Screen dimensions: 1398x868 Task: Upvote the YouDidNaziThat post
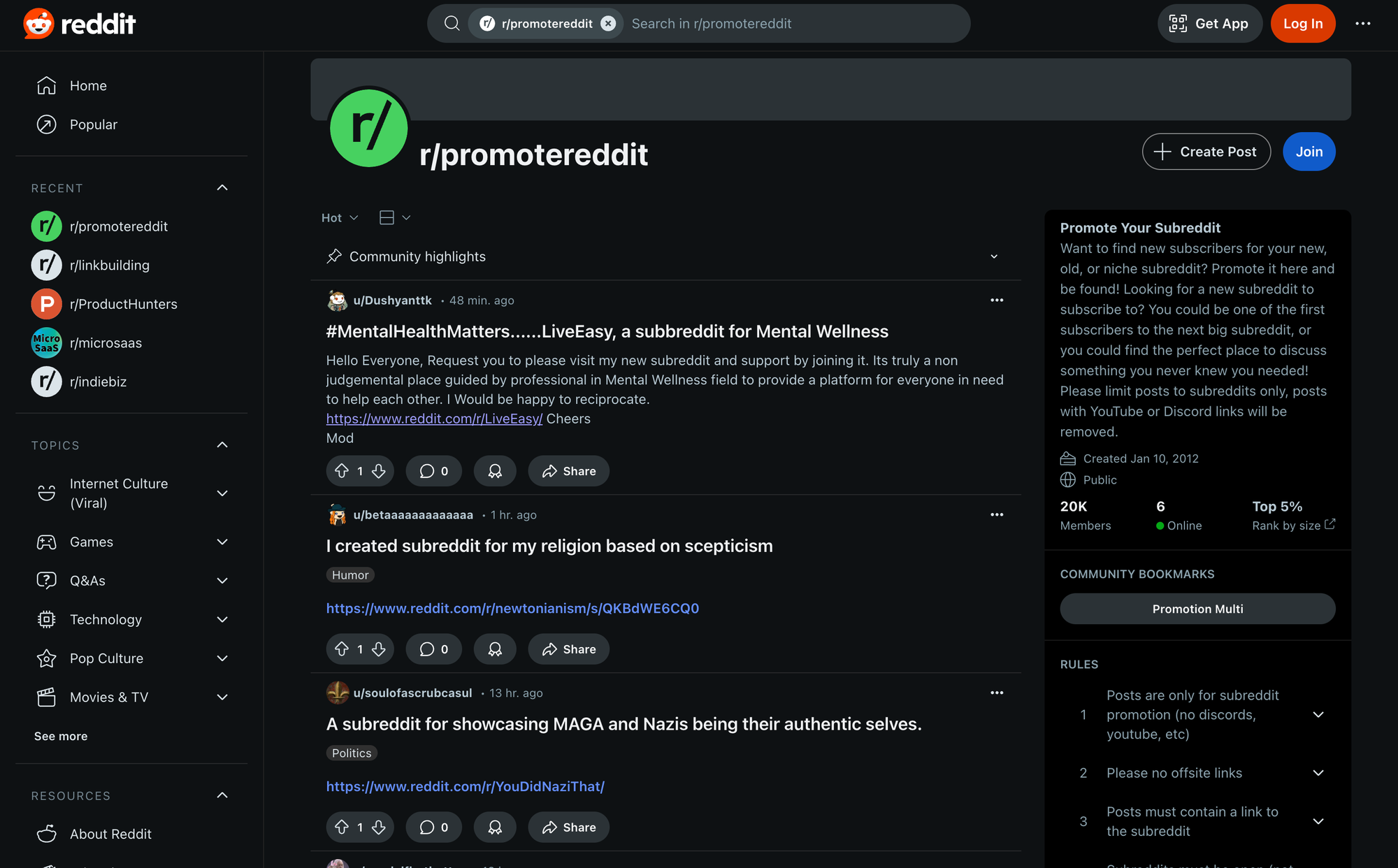(x=342, y=827)
